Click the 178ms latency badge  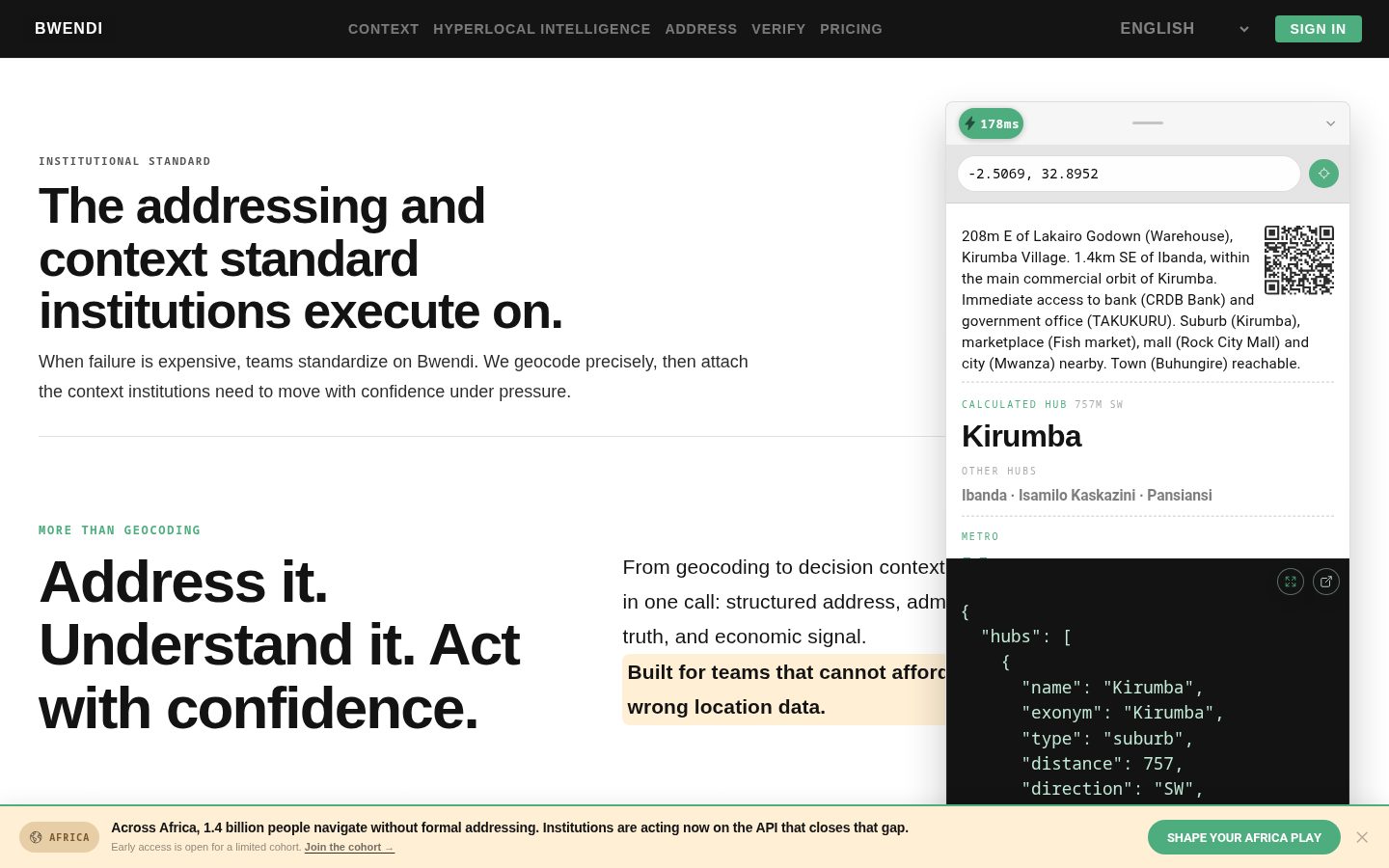point(991,123)
